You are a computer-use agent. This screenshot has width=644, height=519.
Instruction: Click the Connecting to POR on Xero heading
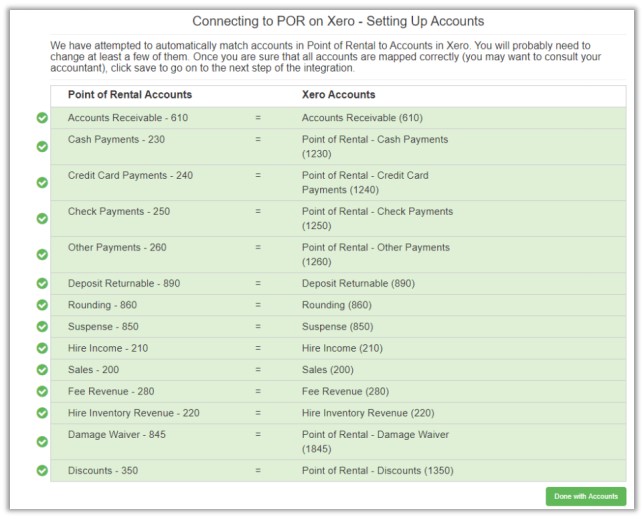[338, 21]
